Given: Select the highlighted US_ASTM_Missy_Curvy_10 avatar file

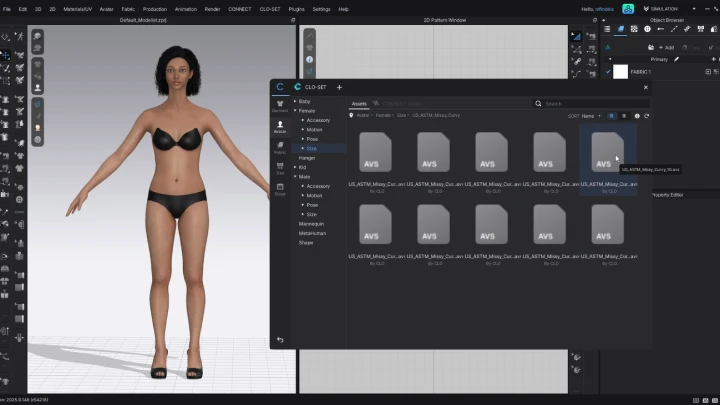Looking at the screenshot, I should coord(608,162).
